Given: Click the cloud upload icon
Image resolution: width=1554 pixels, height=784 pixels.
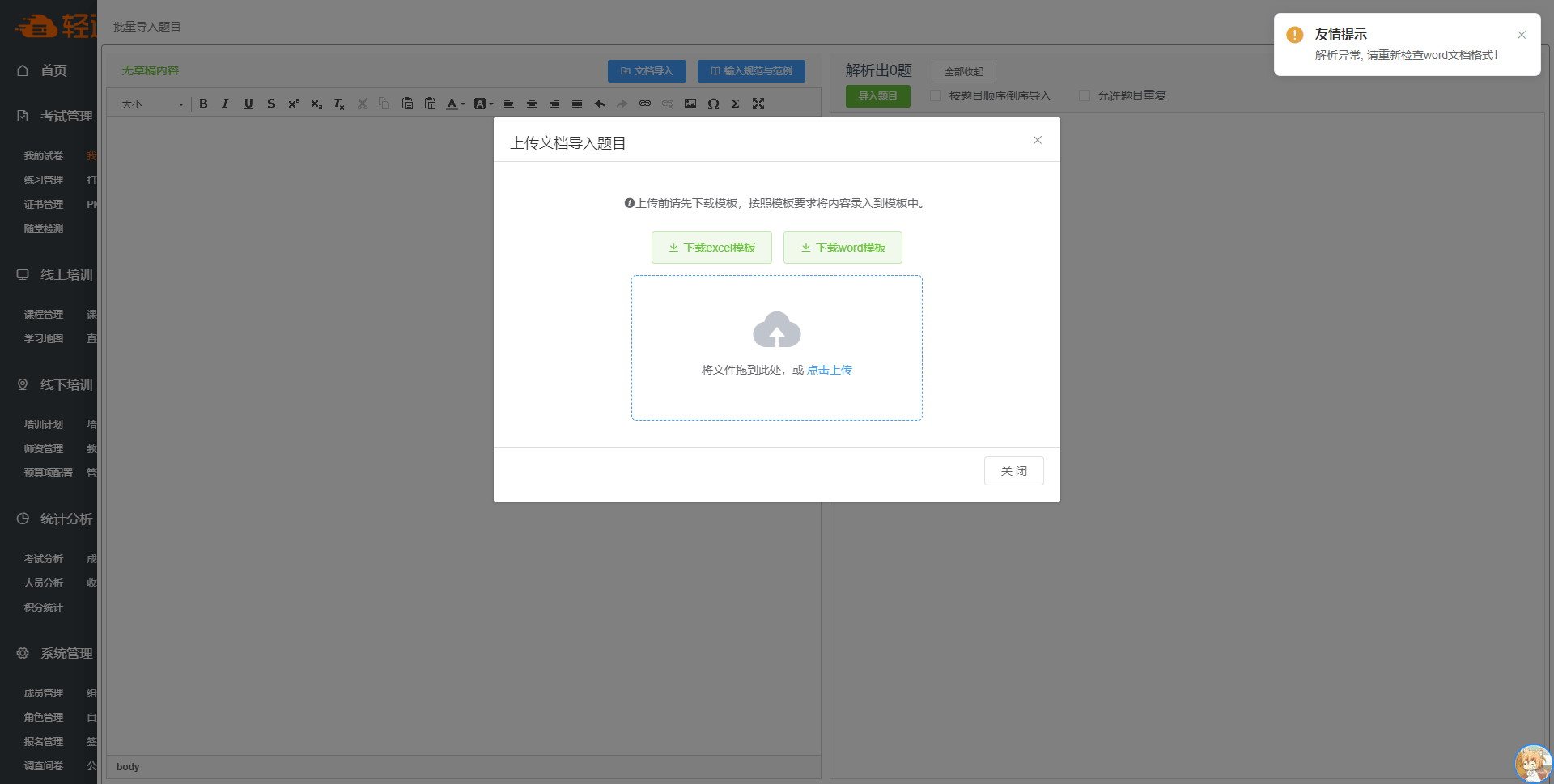Looking at the screenshot, I should coord(776,330).
